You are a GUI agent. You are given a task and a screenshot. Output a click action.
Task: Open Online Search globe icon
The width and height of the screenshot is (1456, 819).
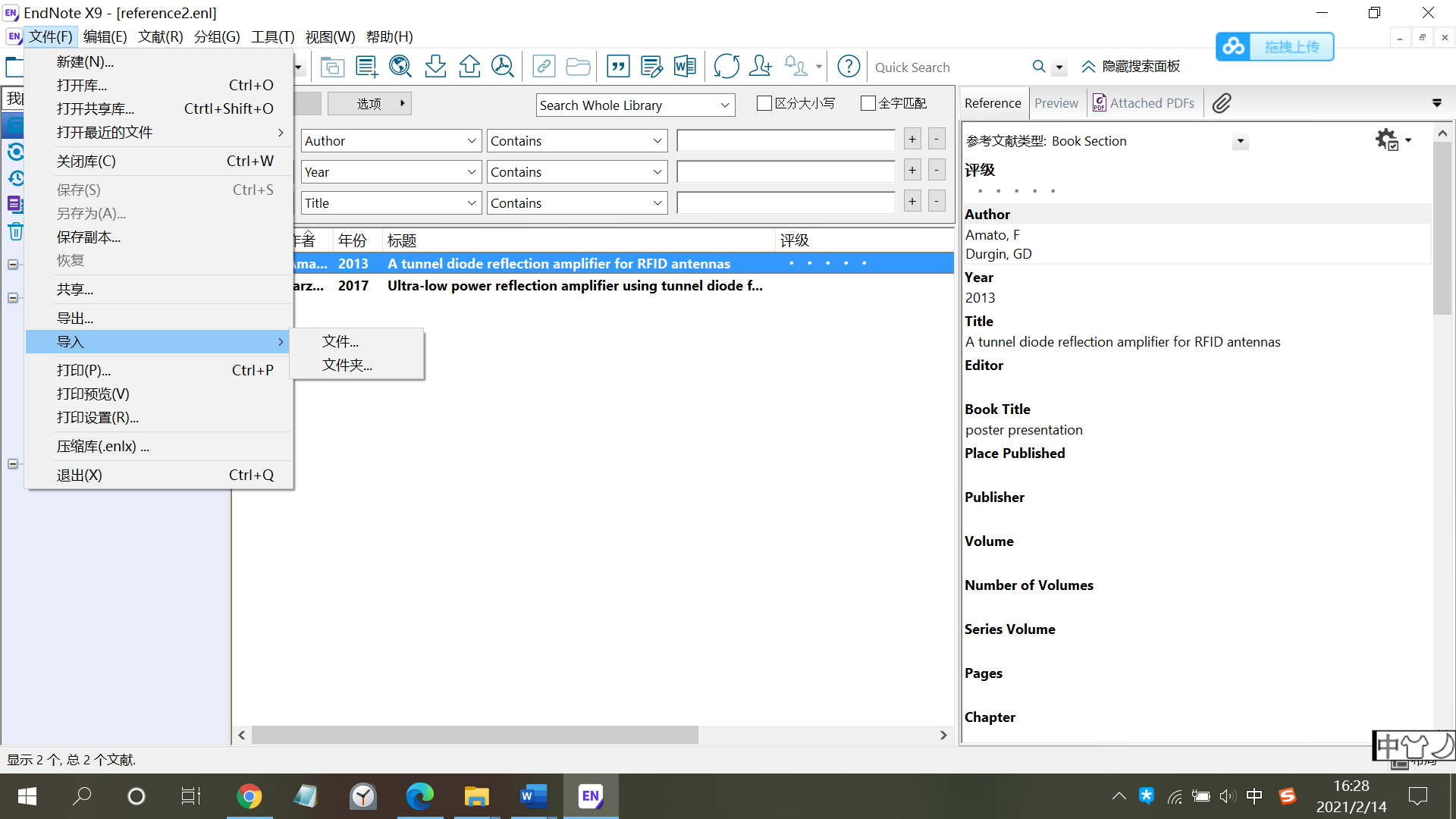point(400,67)
